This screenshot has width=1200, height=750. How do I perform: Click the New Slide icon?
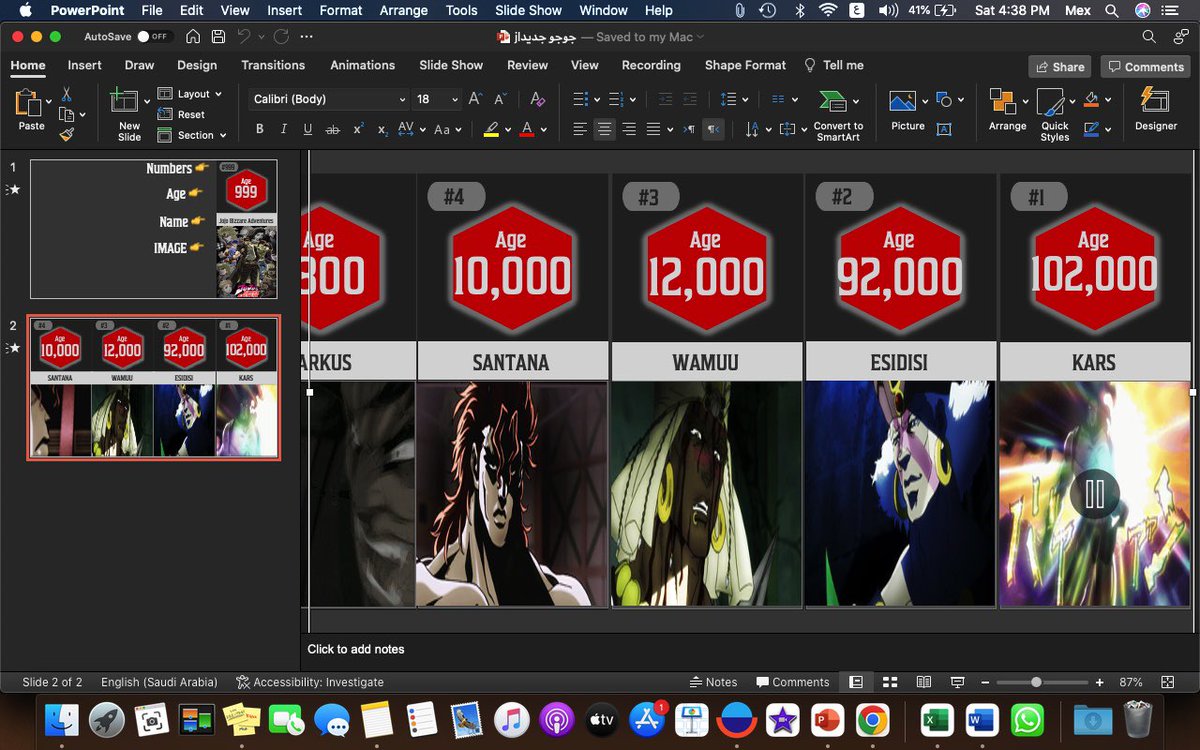[x=125, y=103]
